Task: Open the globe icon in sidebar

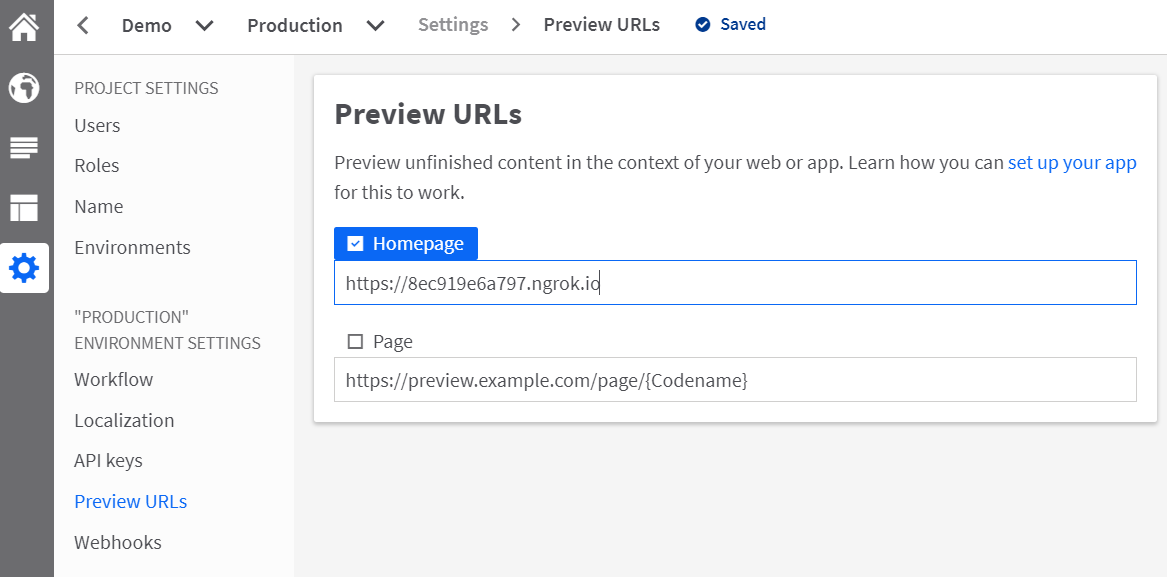Action: coord(24,88)
